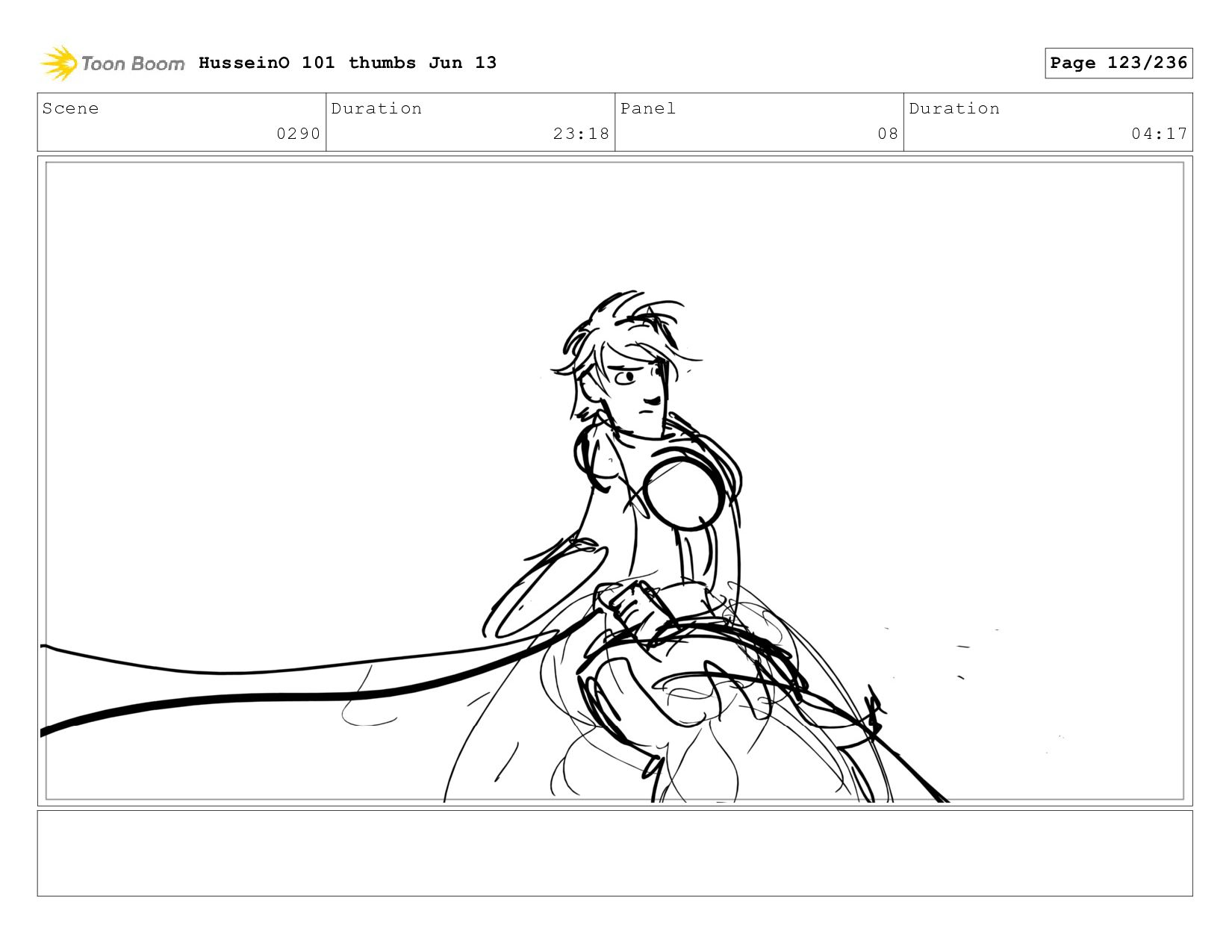Click the empty notes box below the panel

coord(615,853)
